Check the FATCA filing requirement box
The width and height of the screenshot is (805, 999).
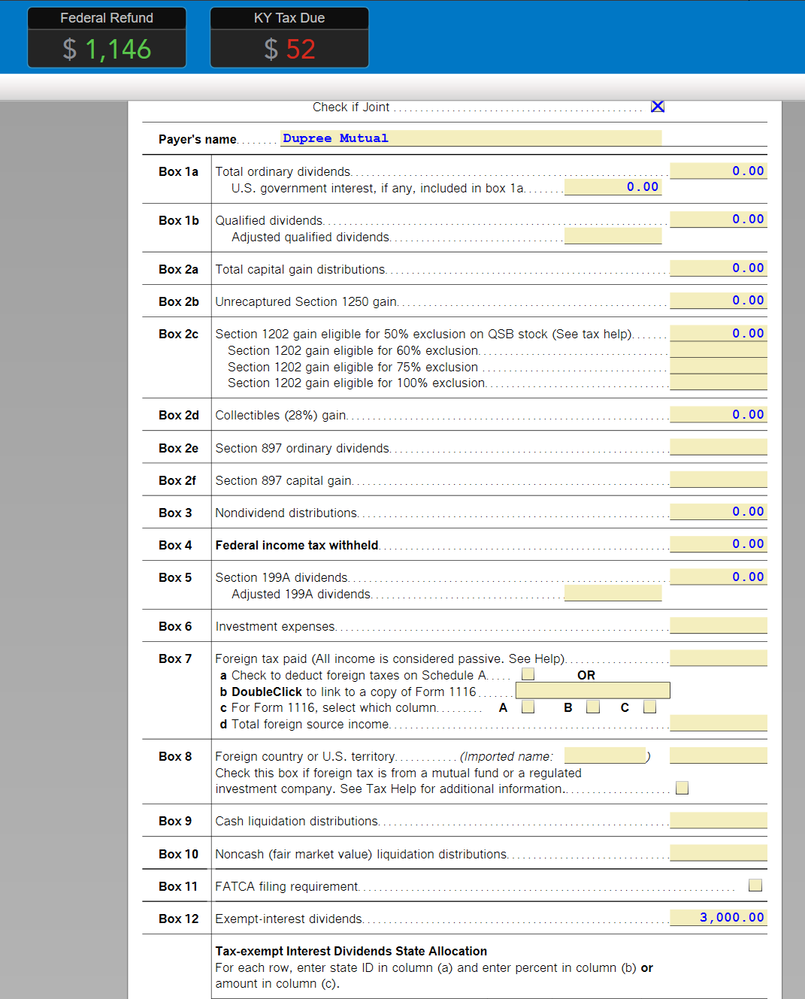755,886
